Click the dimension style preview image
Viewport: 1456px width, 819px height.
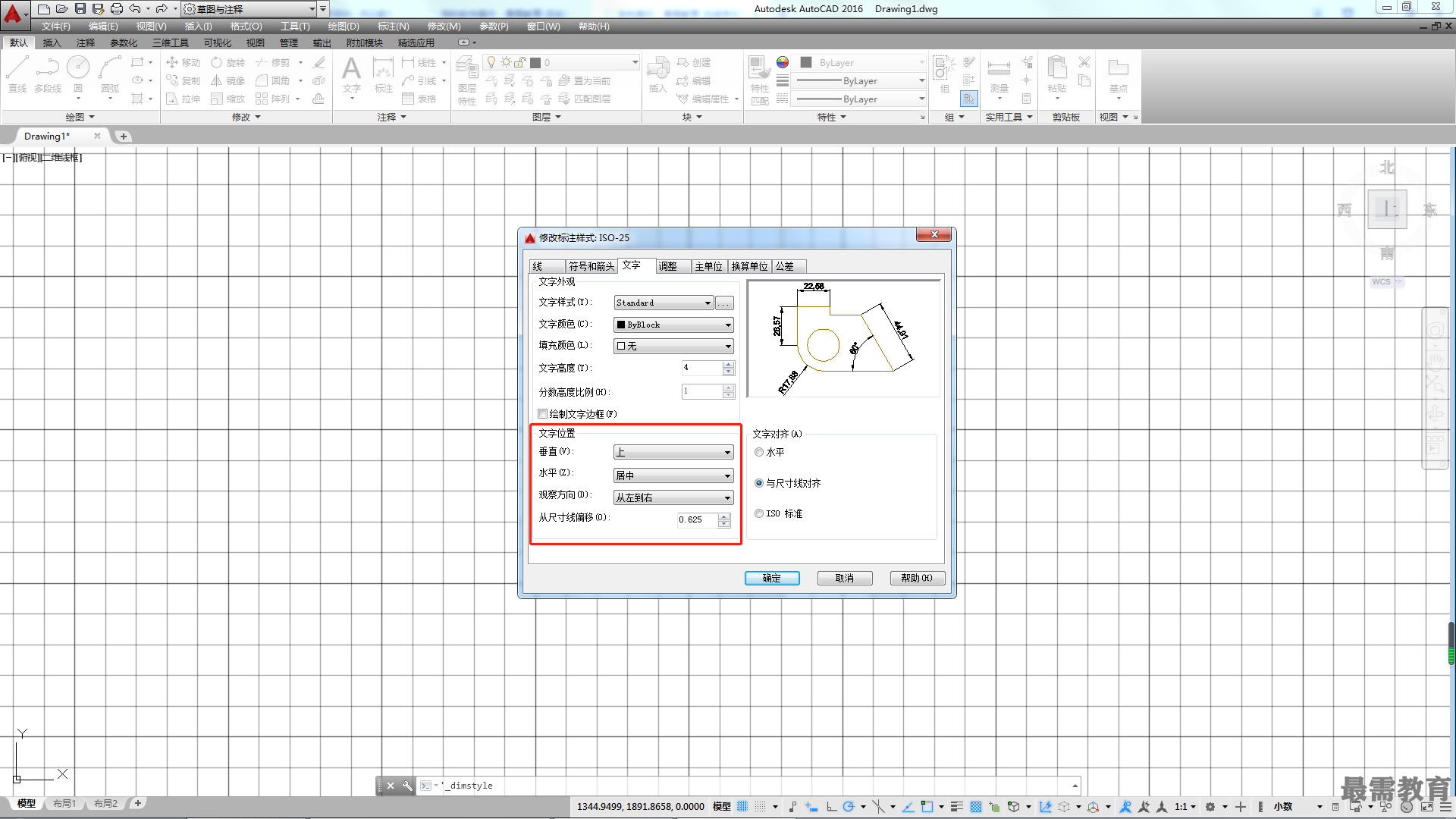843,338
